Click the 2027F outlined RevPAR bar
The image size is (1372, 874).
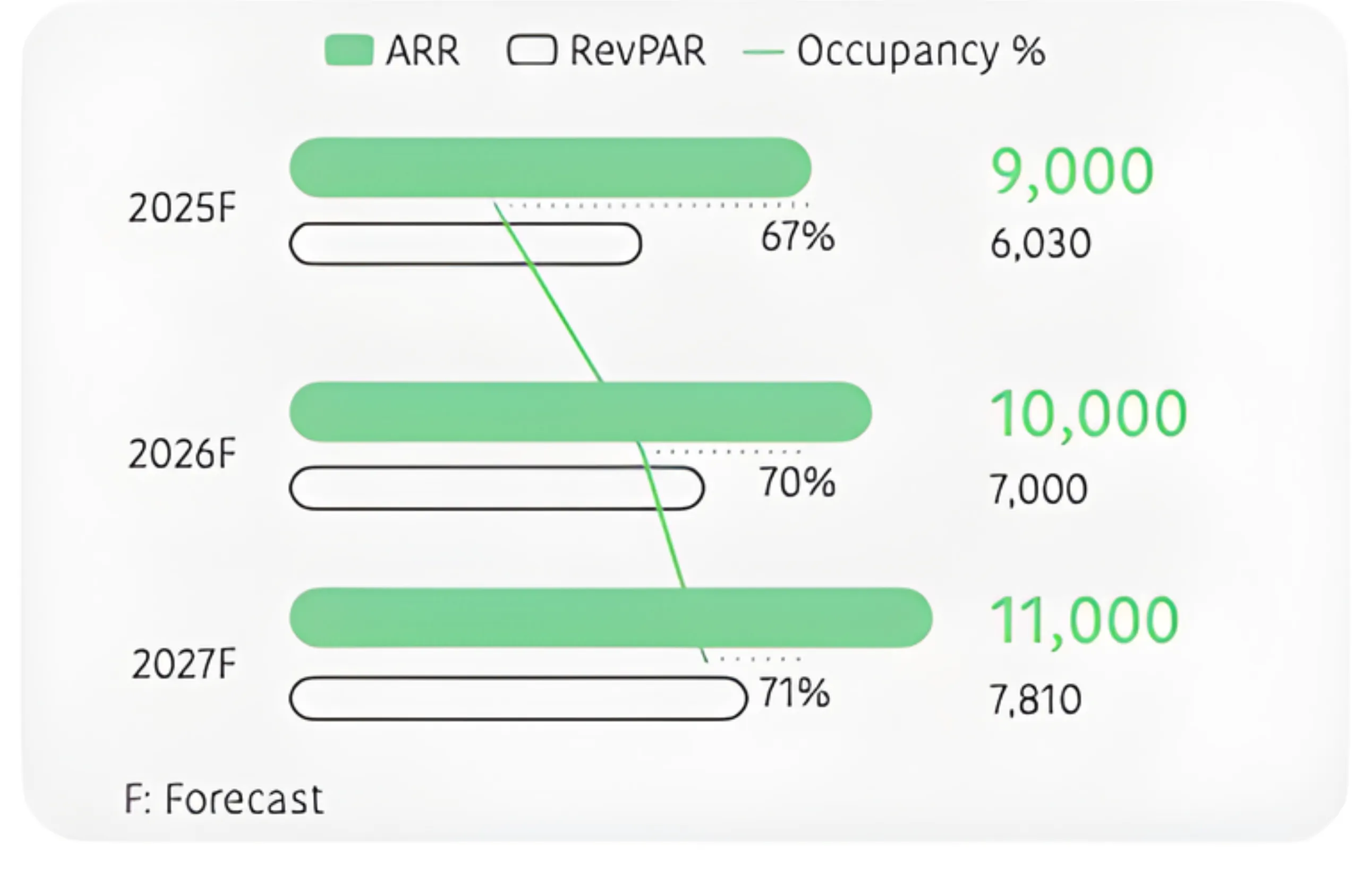coord(517,699)
